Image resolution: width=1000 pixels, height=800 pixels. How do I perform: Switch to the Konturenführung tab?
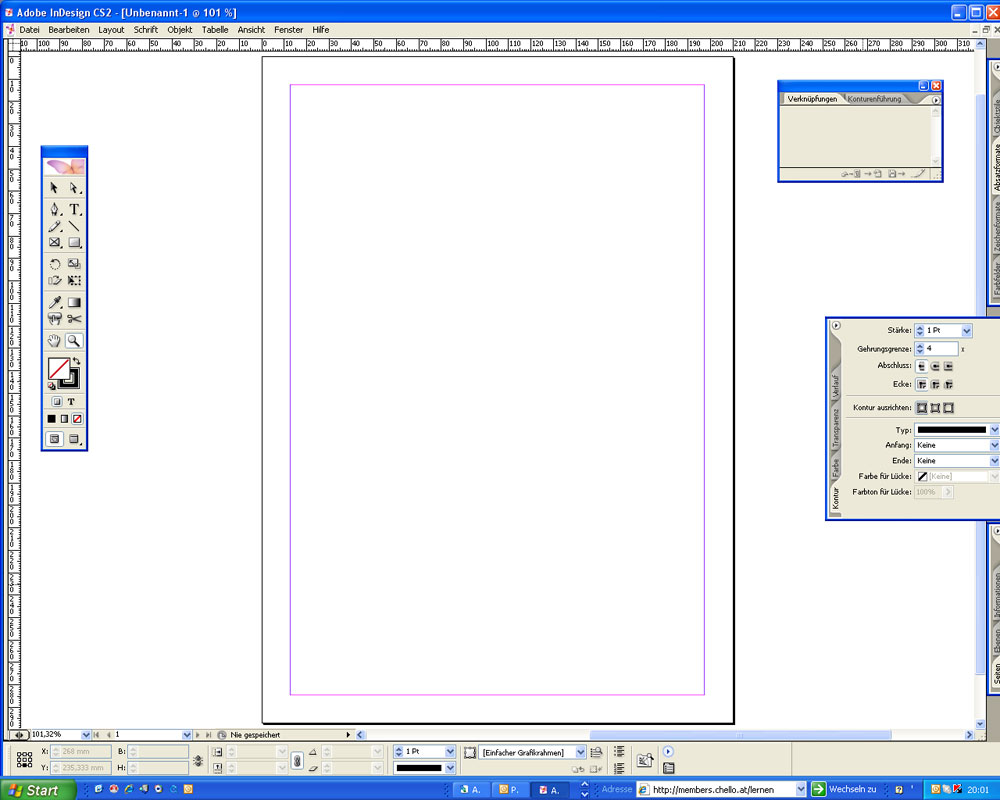874,99
